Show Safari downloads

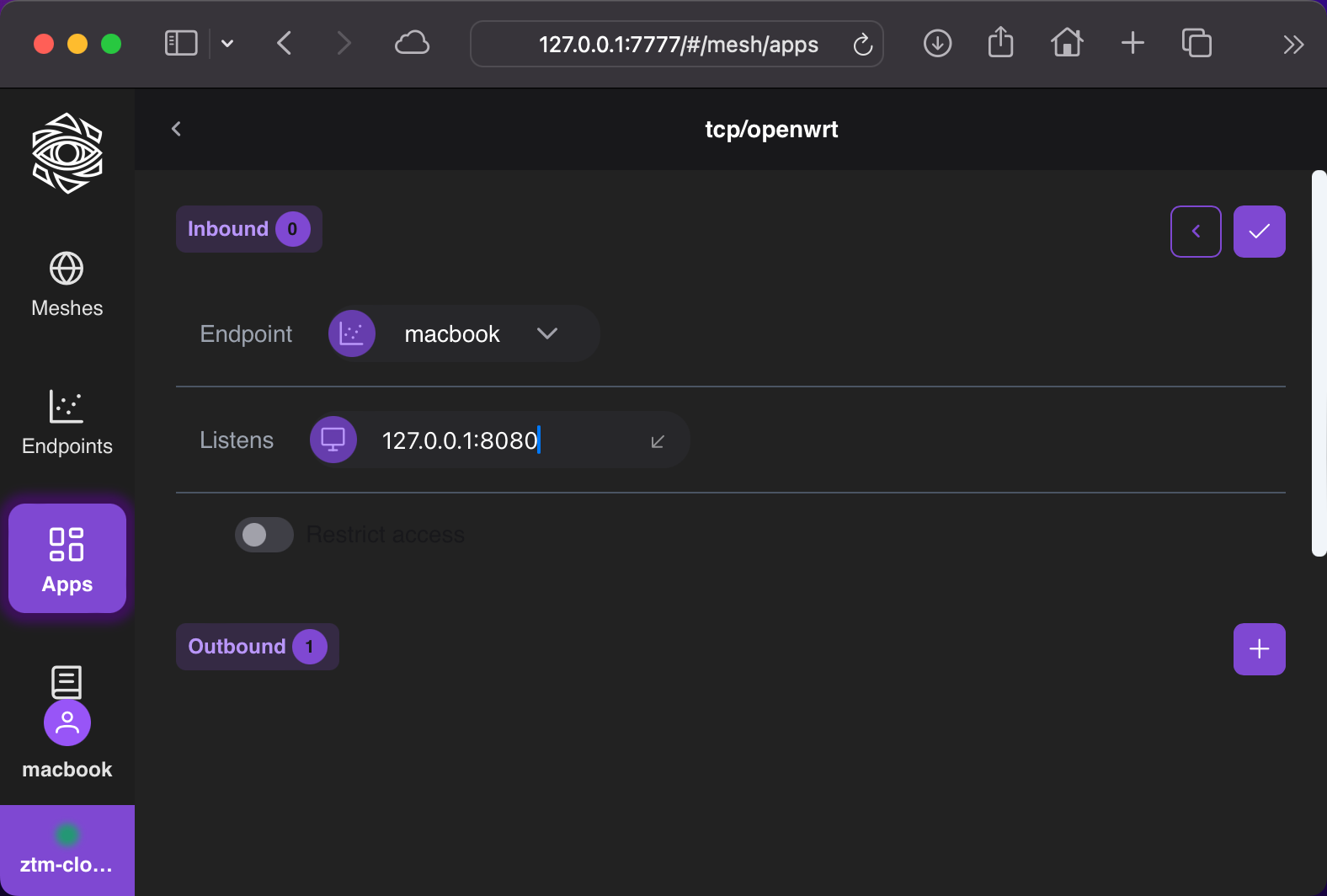coord(937,44)
